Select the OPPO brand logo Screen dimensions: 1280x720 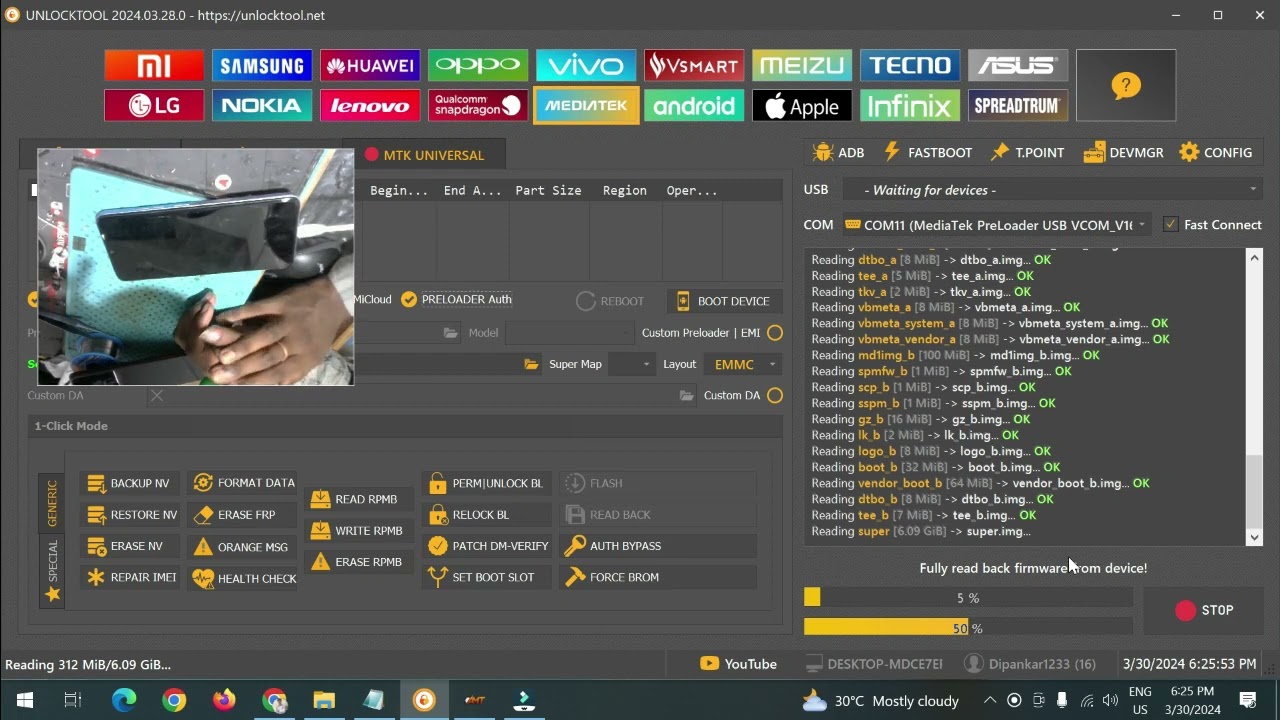pyautogui.click(x=478, y=66)
